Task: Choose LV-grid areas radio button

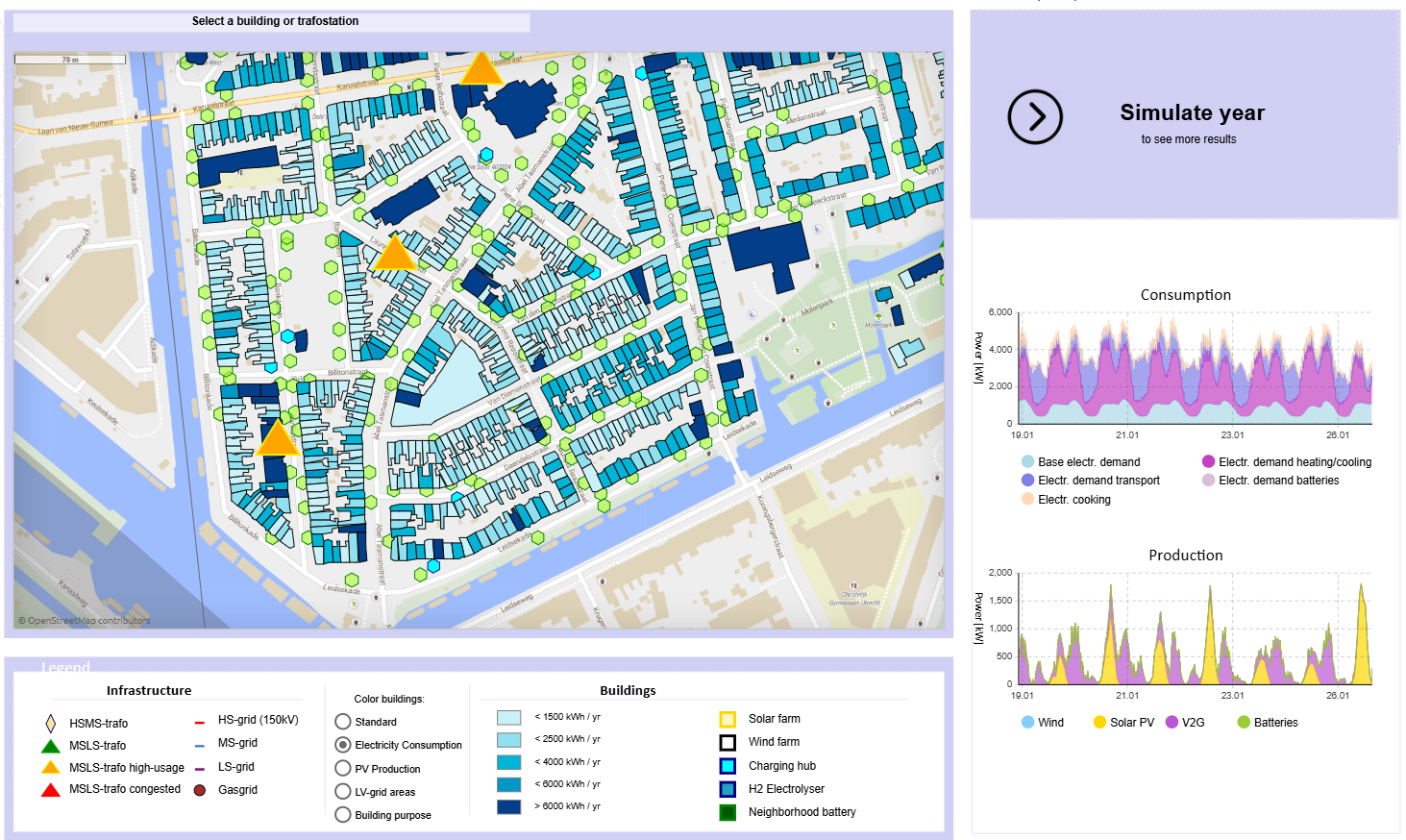Action: (x=343, y=792)
